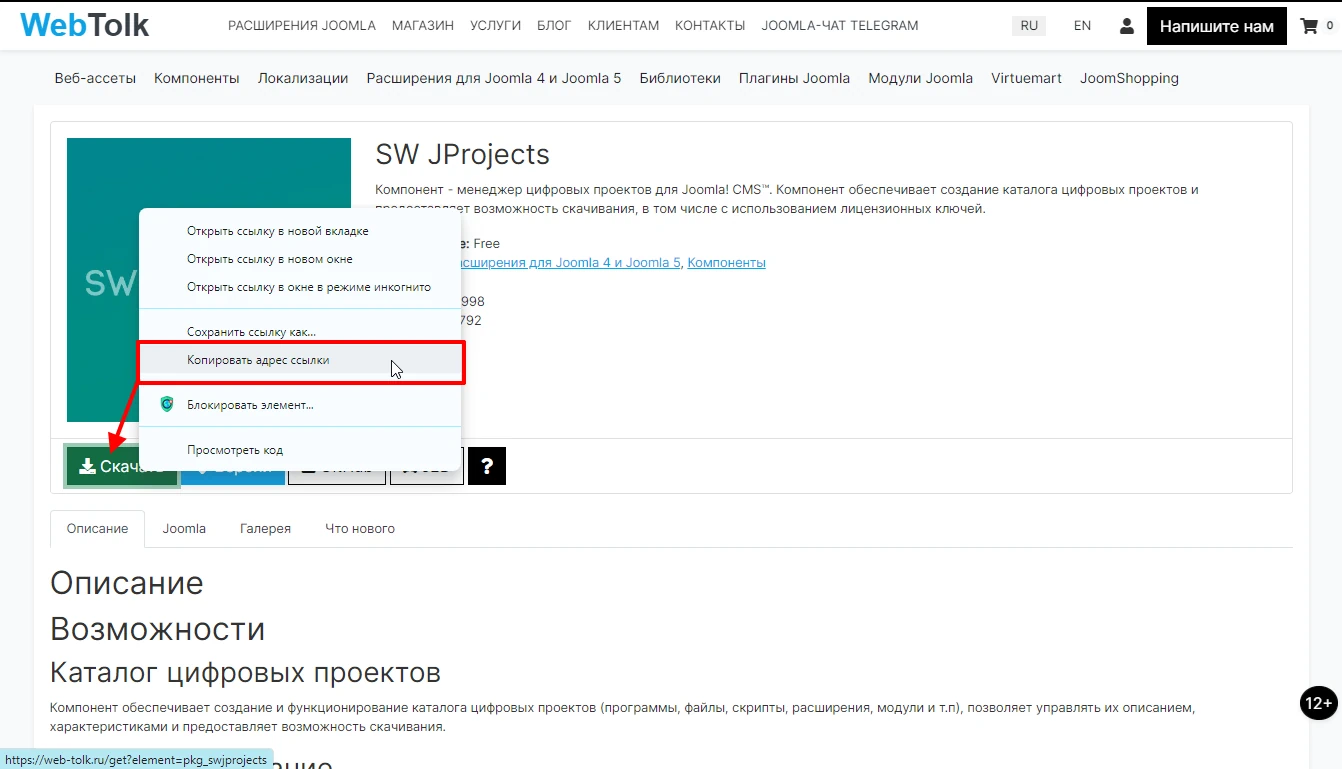Open JOOMLA-ЧАТ TELEGRAM link
The image size is (1342, 769).
pyautogui.click(x=840, y=26)
